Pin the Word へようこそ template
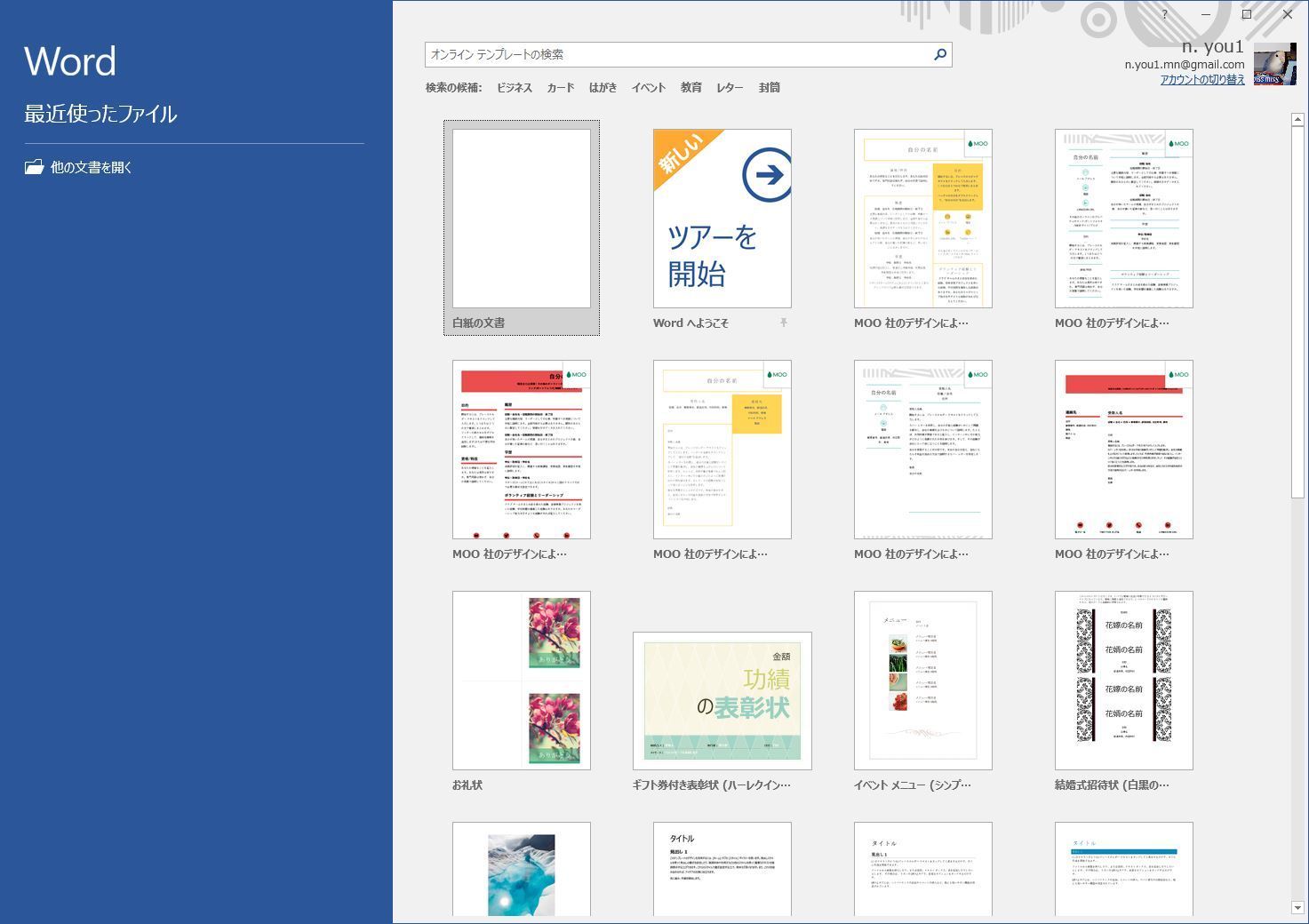Viewport: 1309px width, 924px height. click(783, 323)
